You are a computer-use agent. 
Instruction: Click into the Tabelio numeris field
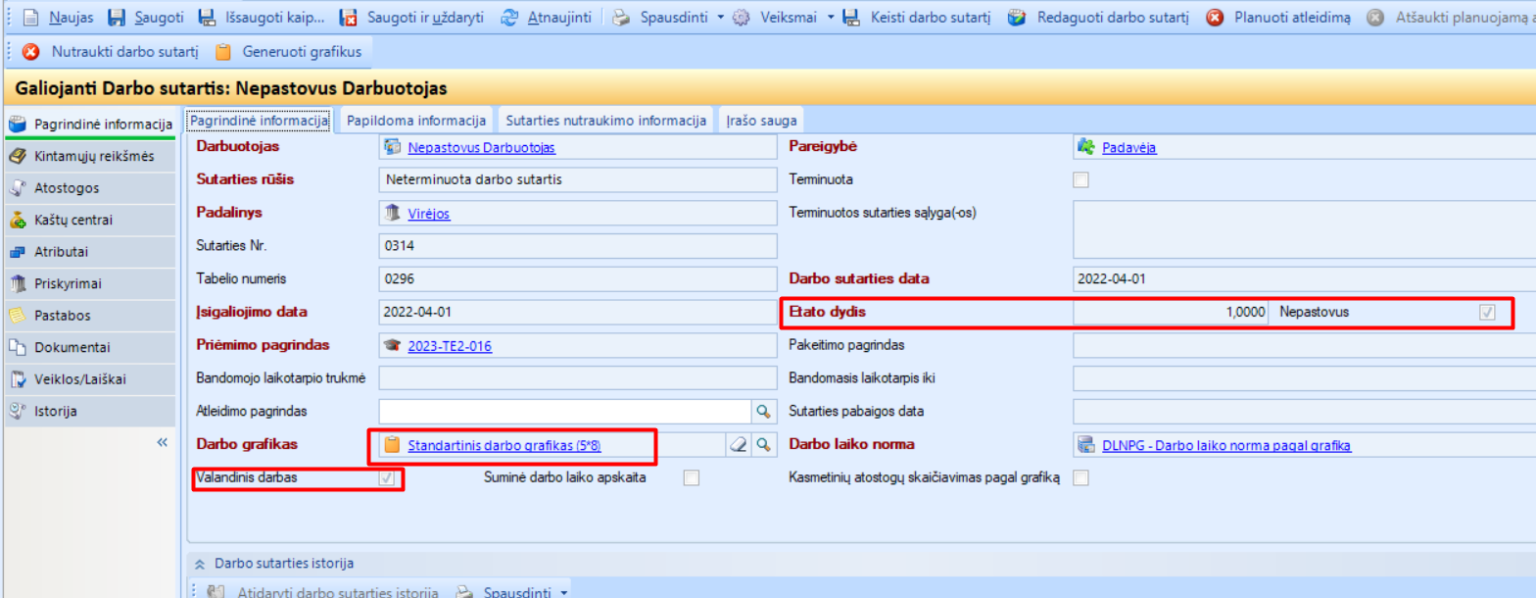click(x=578, y=279)
